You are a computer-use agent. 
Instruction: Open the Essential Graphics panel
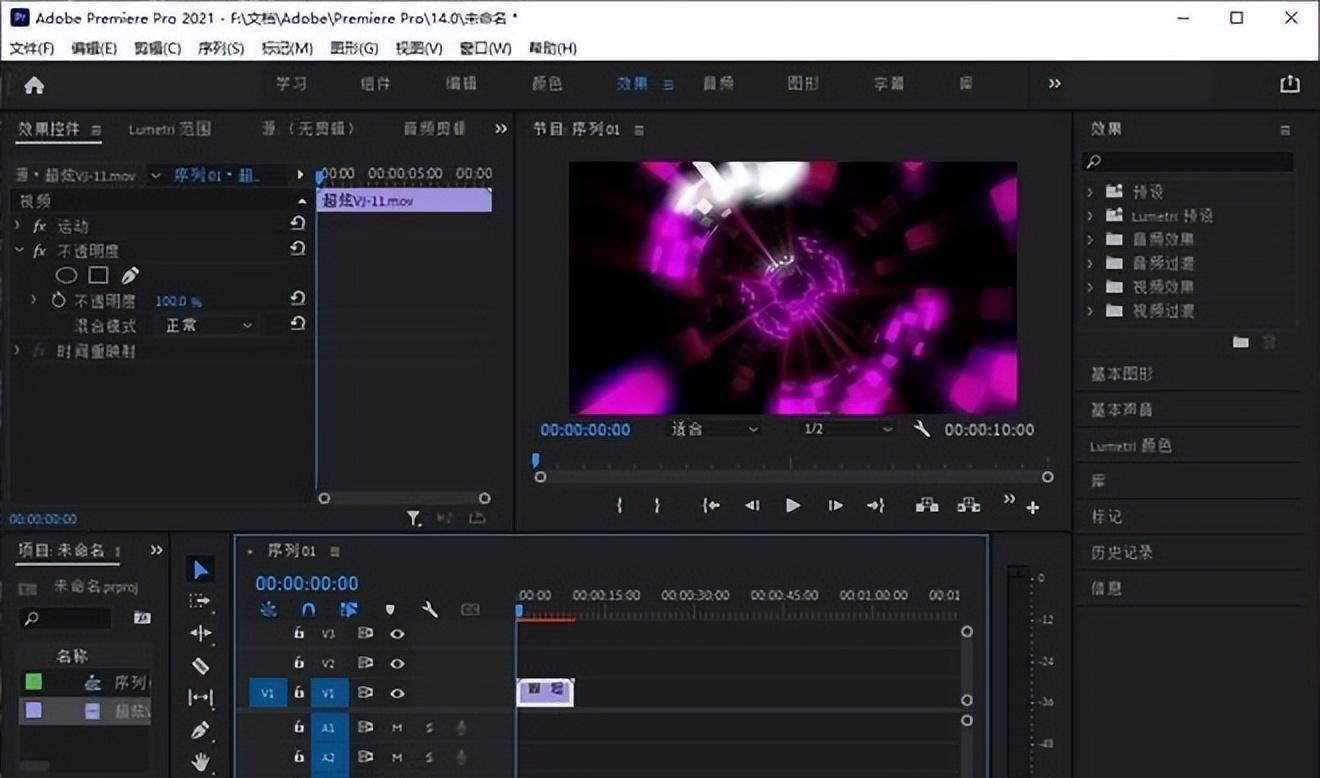coord(1121,374)
